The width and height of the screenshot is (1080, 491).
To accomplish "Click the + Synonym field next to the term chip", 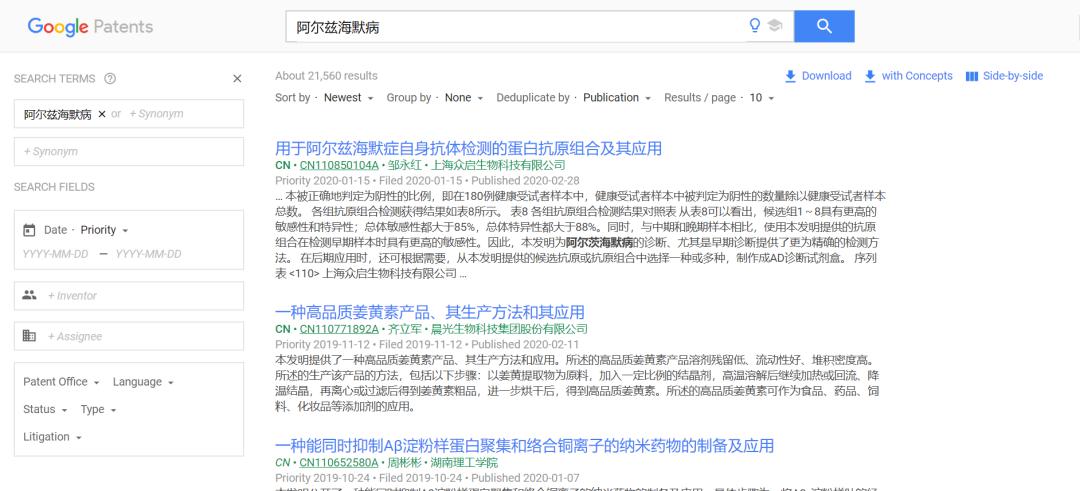I will point(156,114).
